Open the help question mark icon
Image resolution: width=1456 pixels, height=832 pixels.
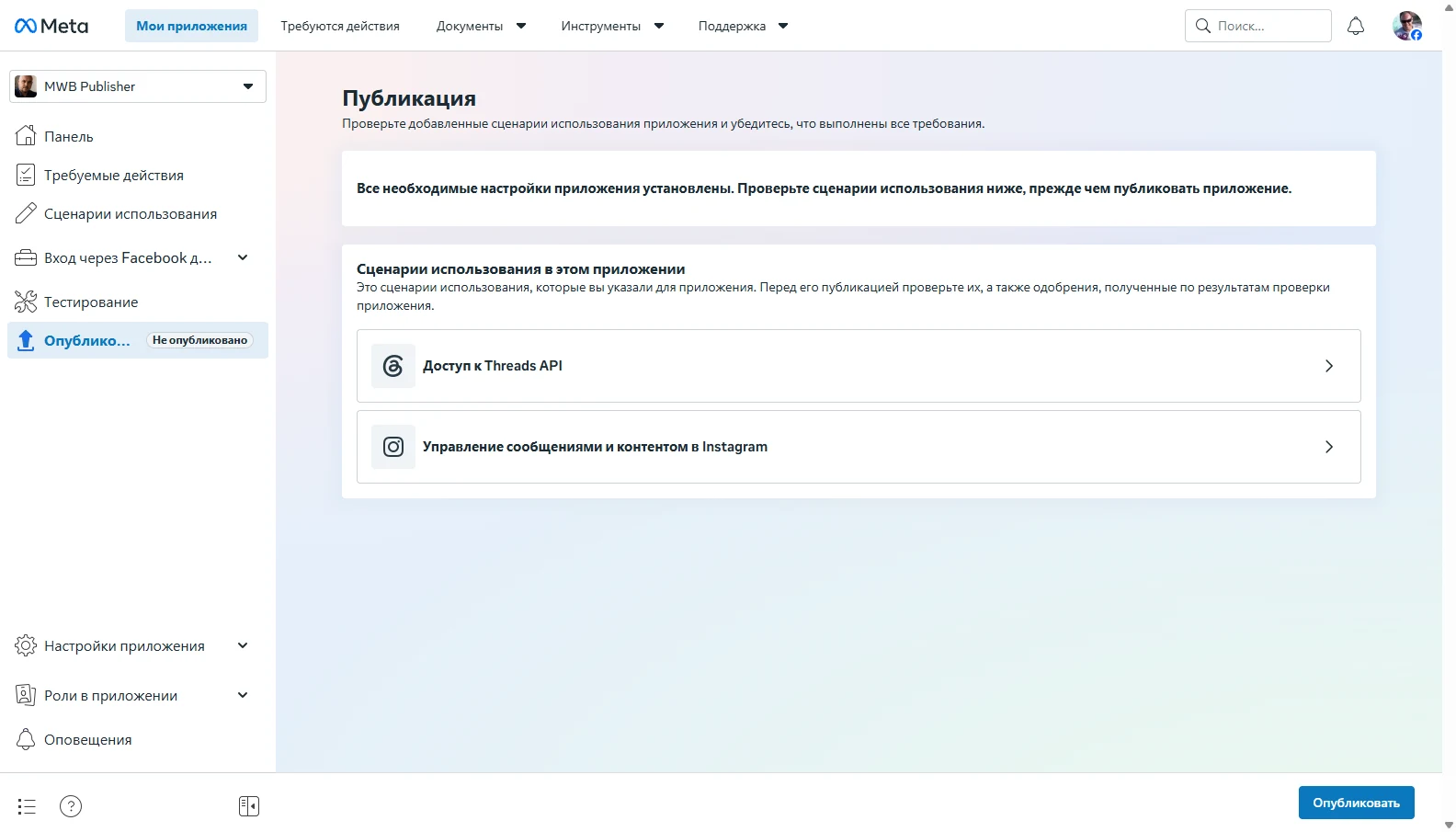[x=71, y=806]
